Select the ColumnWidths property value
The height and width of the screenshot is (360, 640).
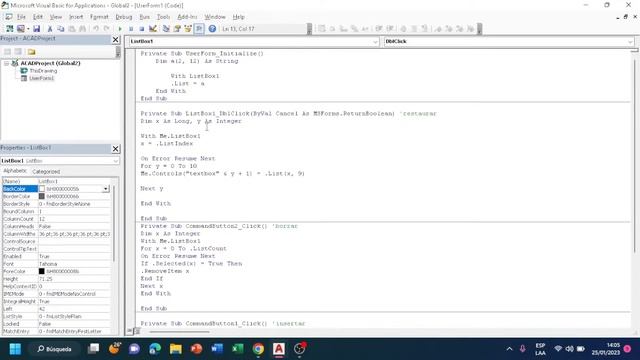point(74,234)
